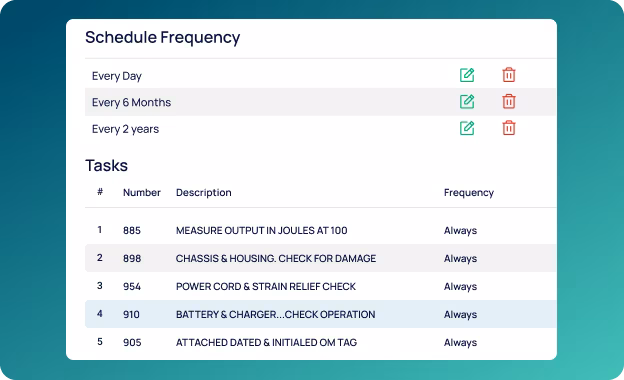Select task 954 Power Cord check
Image resolution: width=624 pixels, height=380 pixels.
pos(320,286)
